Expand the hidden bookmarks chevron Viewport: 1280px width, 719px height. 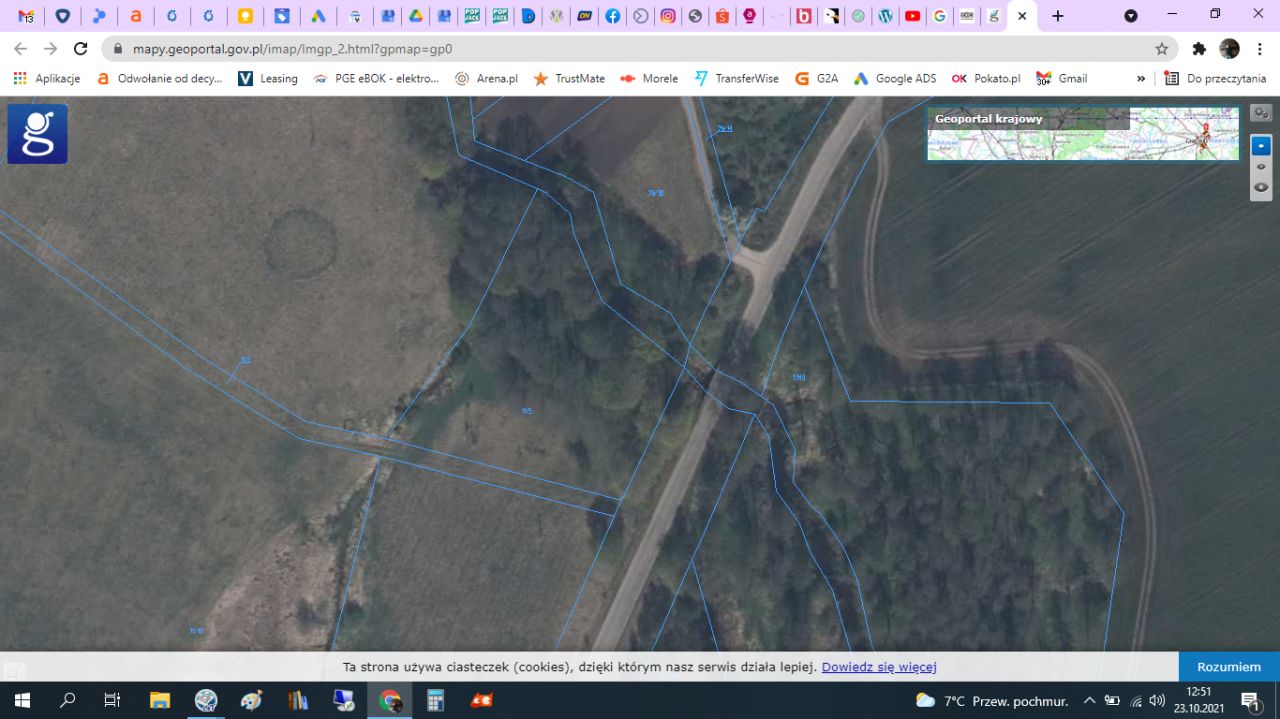click(x=1140, y=78)
